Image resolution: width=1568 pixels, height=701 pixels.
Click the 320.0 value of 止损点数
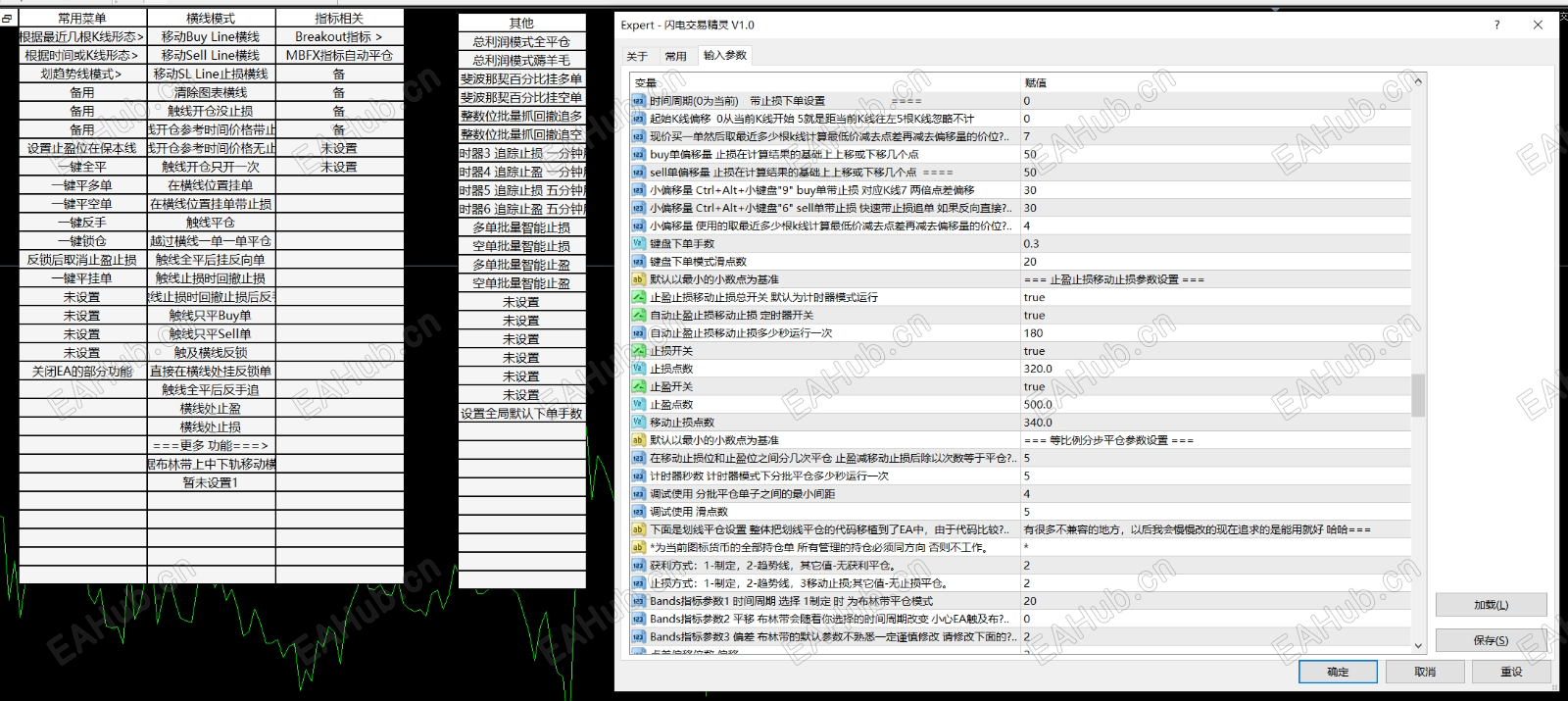tap(1038, 369)
